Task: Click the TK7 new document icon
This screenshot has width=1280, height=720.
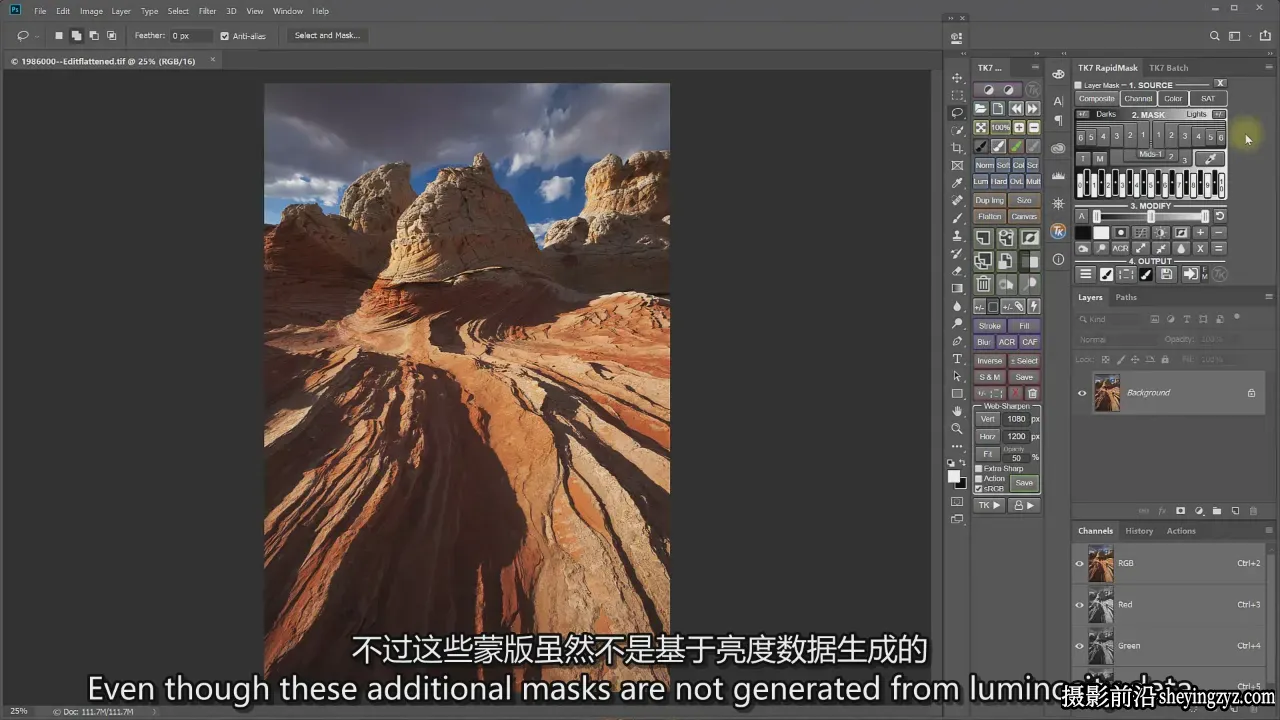Action: point(998,108)
